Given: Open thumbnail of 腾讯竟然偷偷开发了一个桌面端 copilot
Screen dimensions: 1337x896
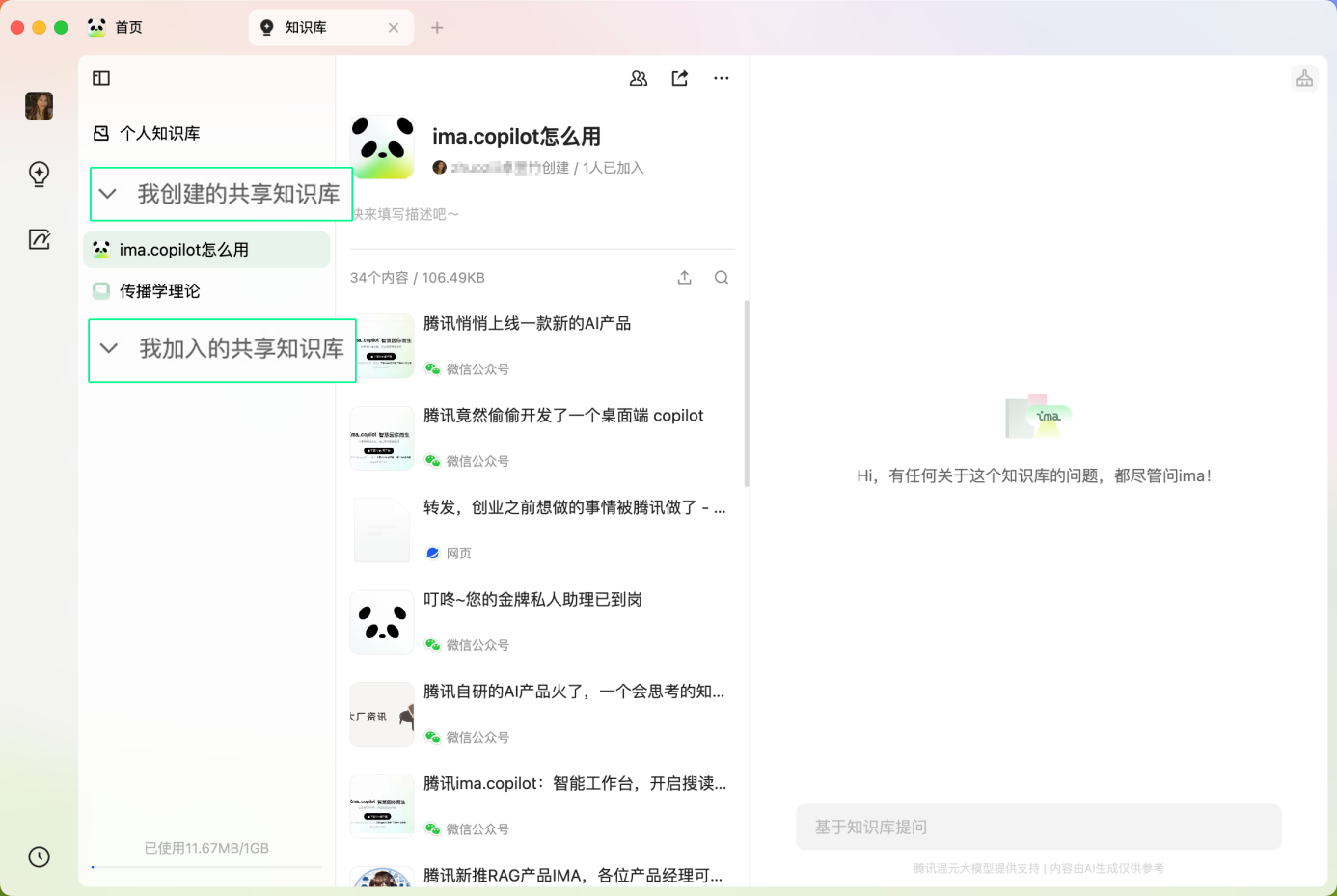Looking at the screenshot, I should tap(382, 438).
